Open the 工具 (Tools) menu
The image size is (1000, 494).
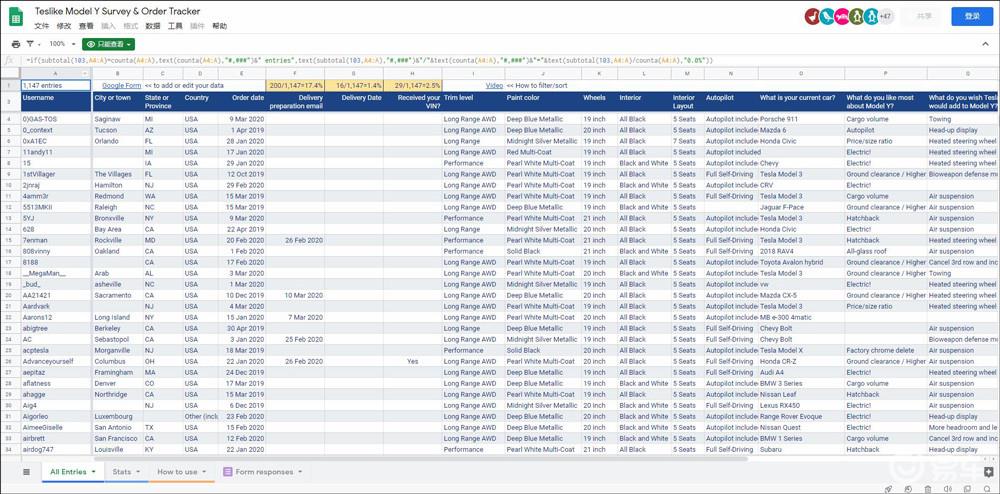[175, 26]
